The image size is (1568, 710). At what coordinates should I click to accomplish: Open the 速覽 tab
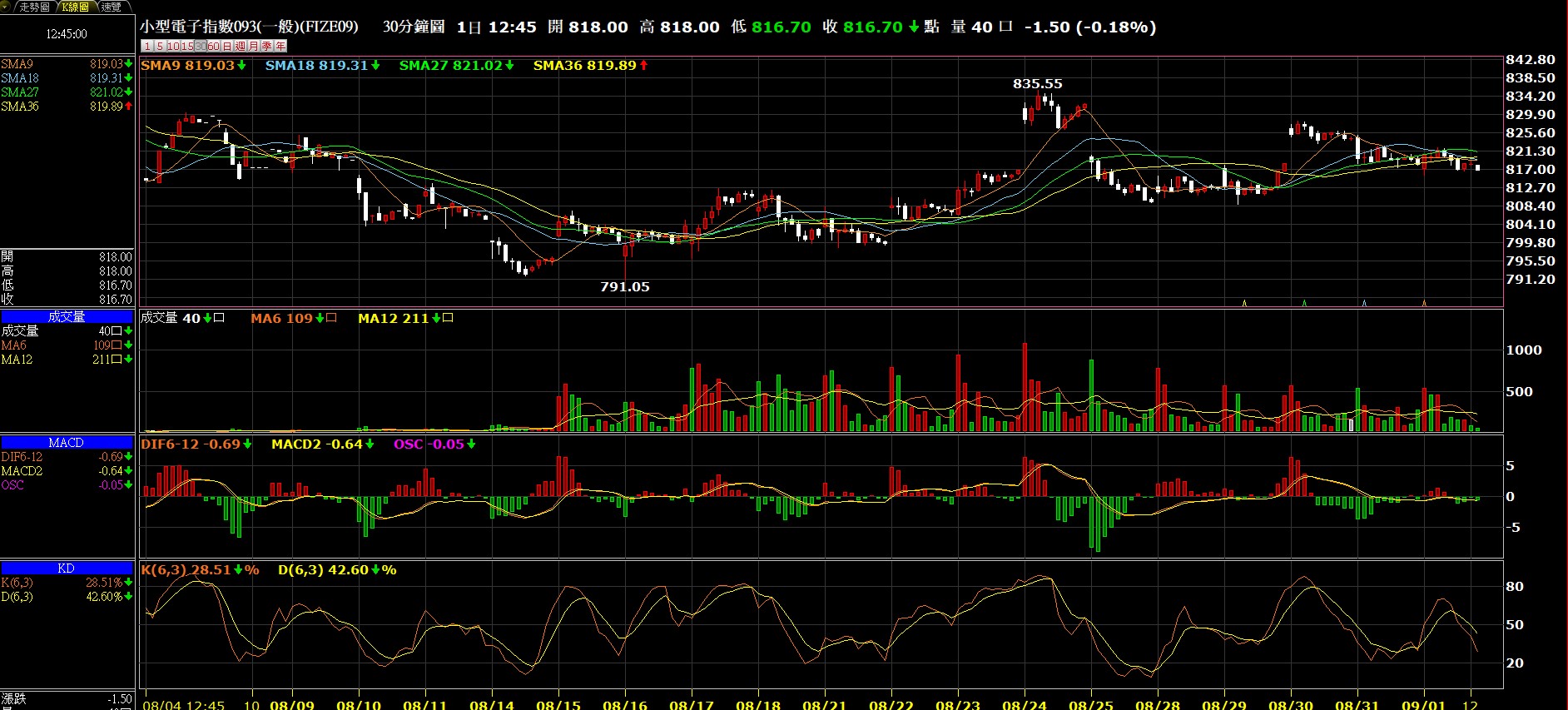[112, 7]
